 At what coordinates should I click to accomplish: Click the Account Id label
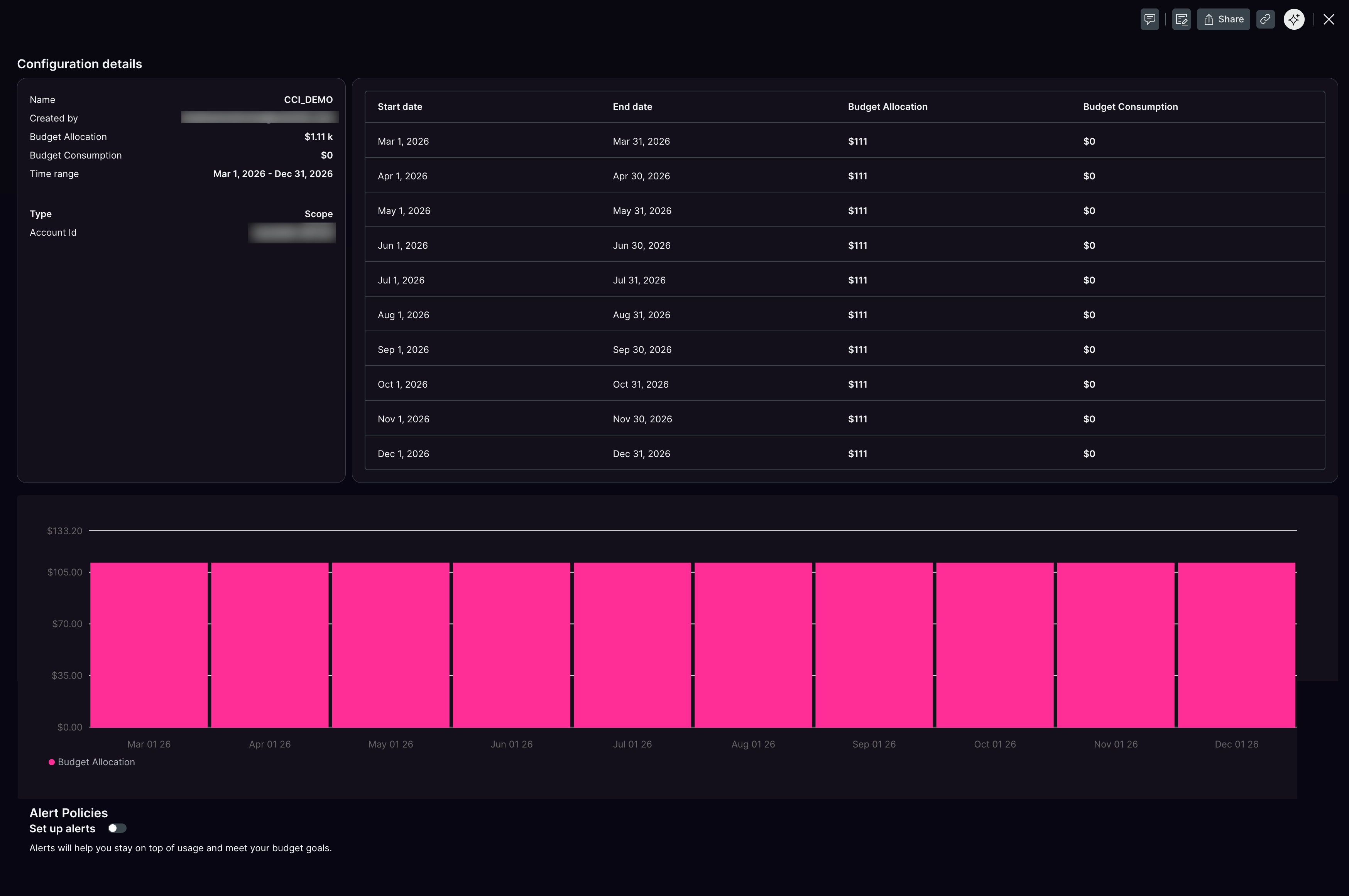(x=53, y=233)
